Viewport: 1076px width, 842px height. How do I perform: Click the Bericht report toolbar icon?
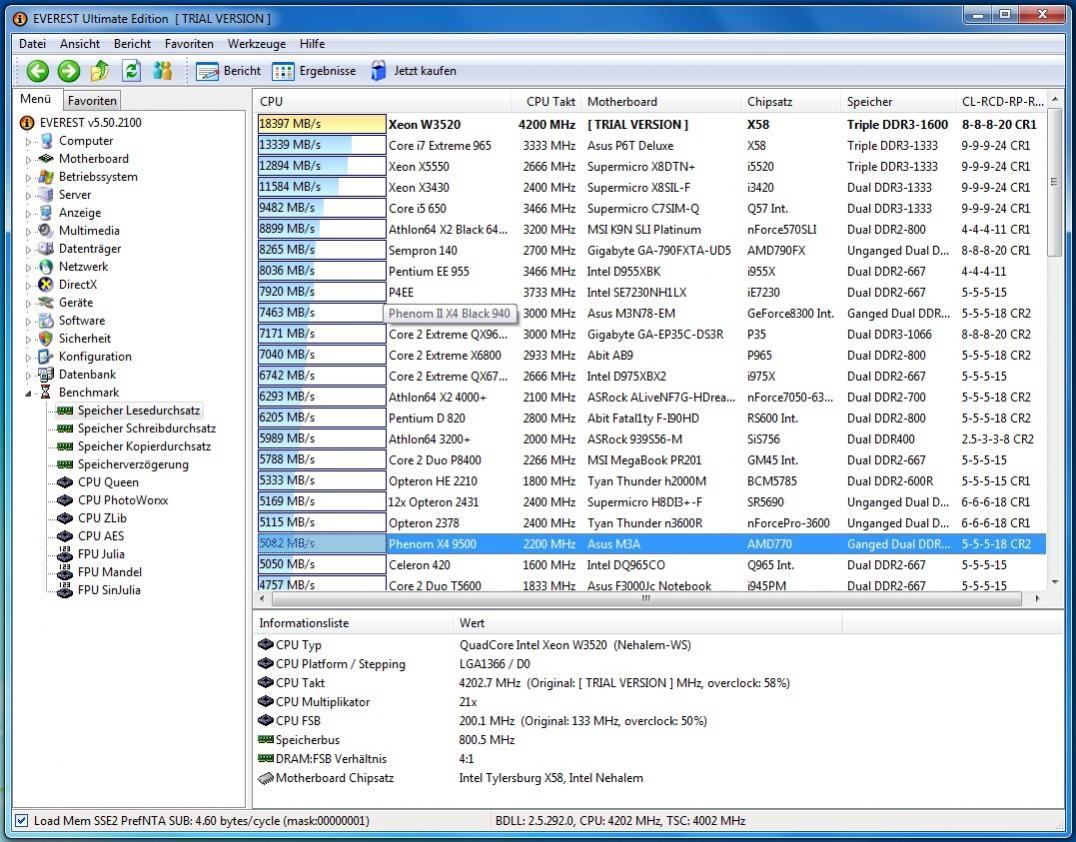pyautogui.click(x=207, y=71)
